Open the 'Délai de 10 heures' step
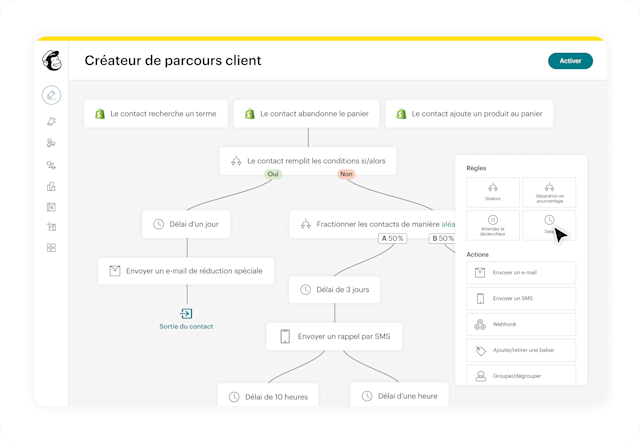This screenshot has height=443, width=640. 268,395
